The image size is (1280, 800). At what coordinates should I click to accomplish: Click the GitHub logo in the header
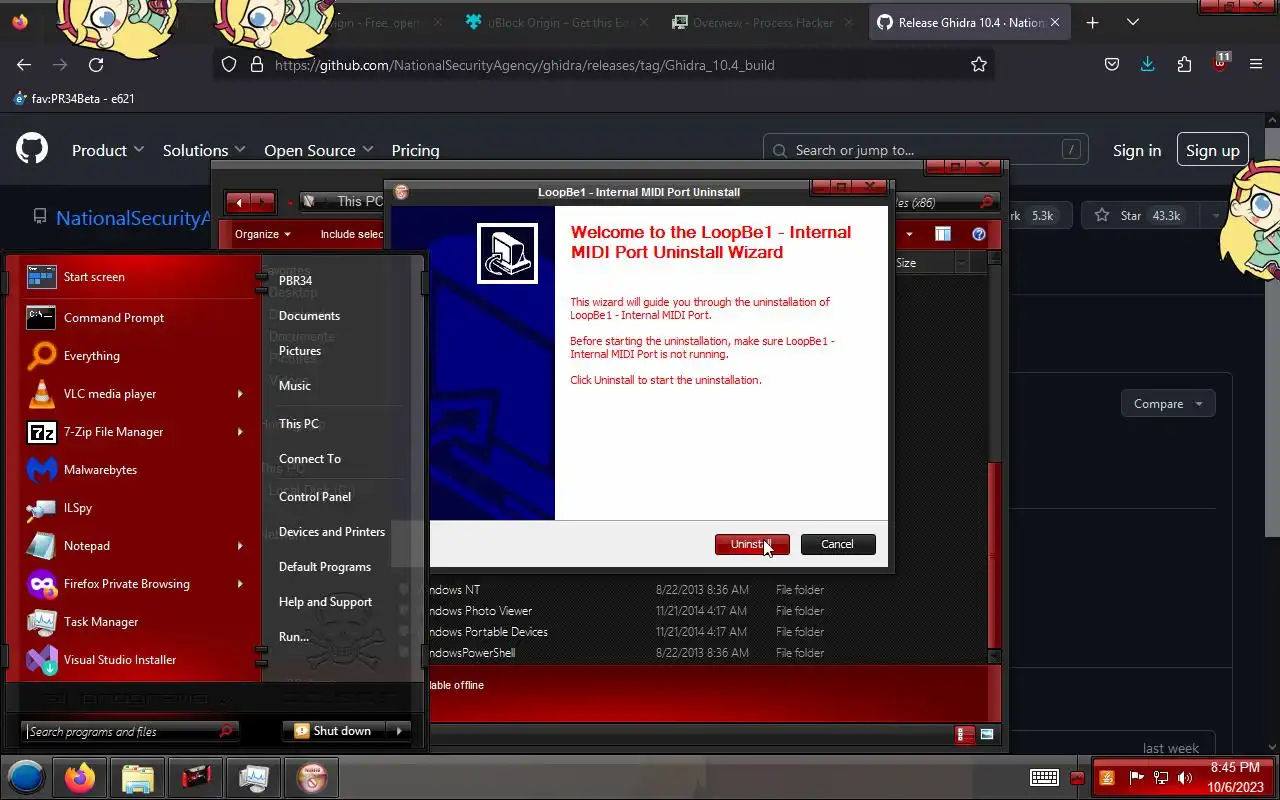(32, 150)
